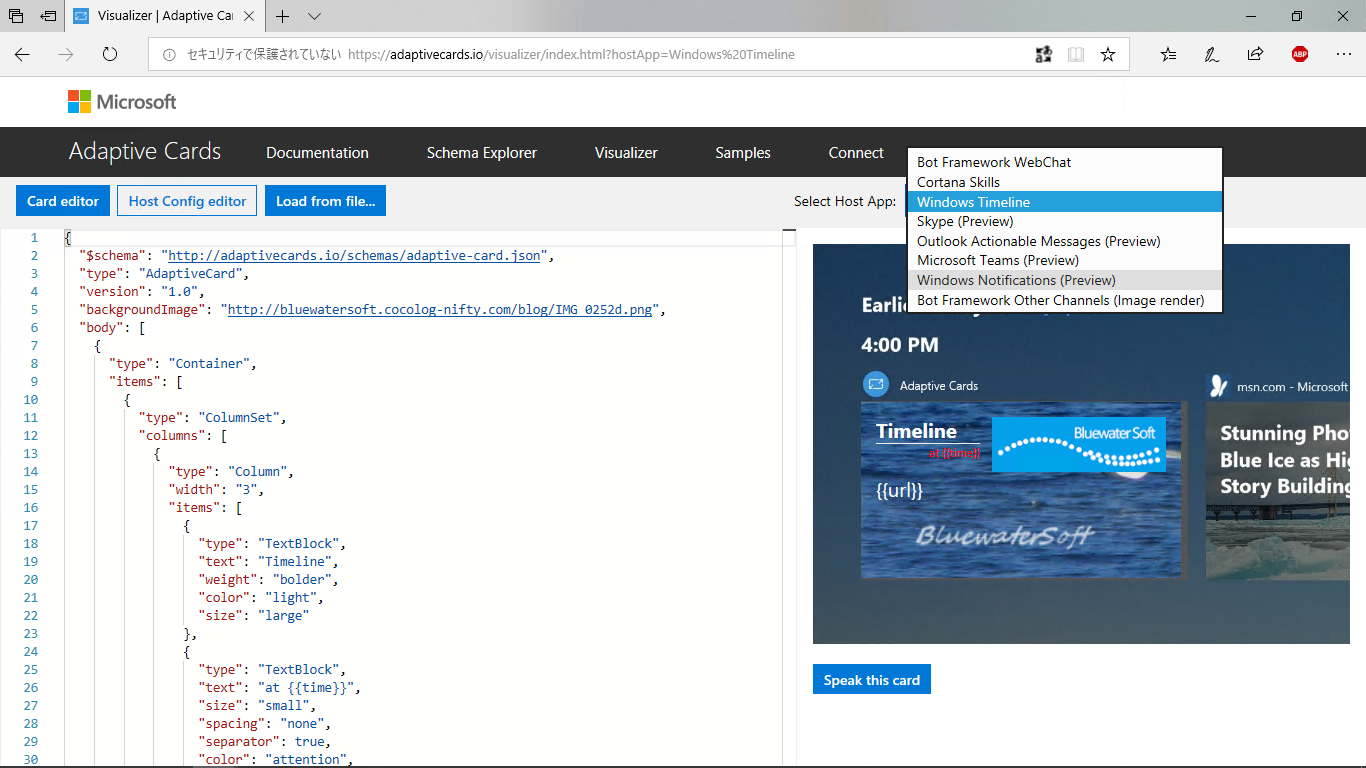Screen dimensions: 1366x768
Task: Add this page to favorites
Action: click(1108, 55)
